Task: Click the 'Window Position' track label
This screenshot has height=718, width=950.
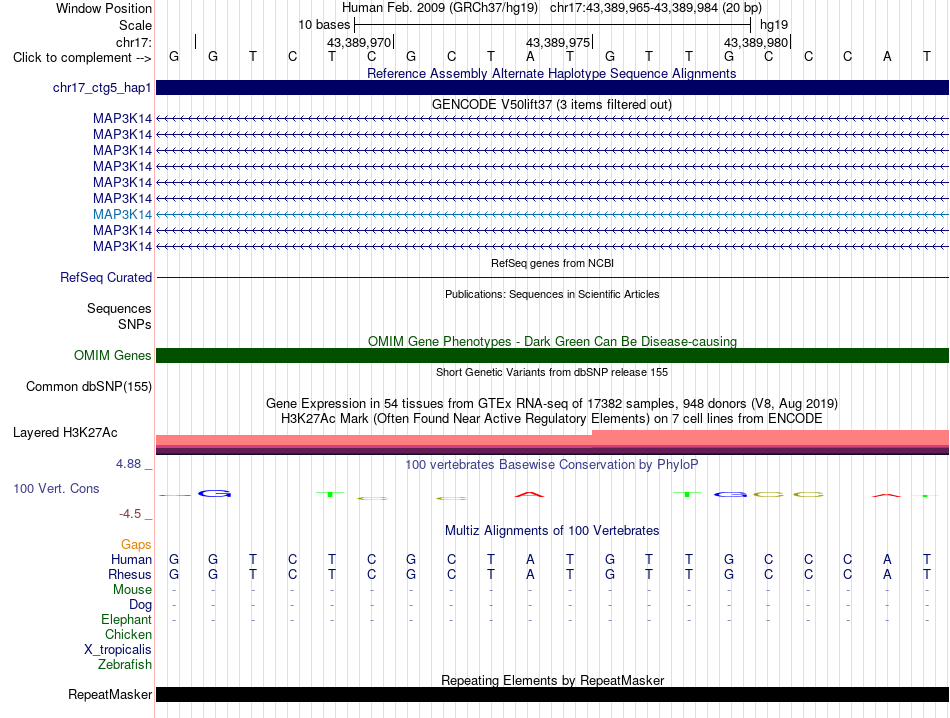Action: (x=104, y=8)
